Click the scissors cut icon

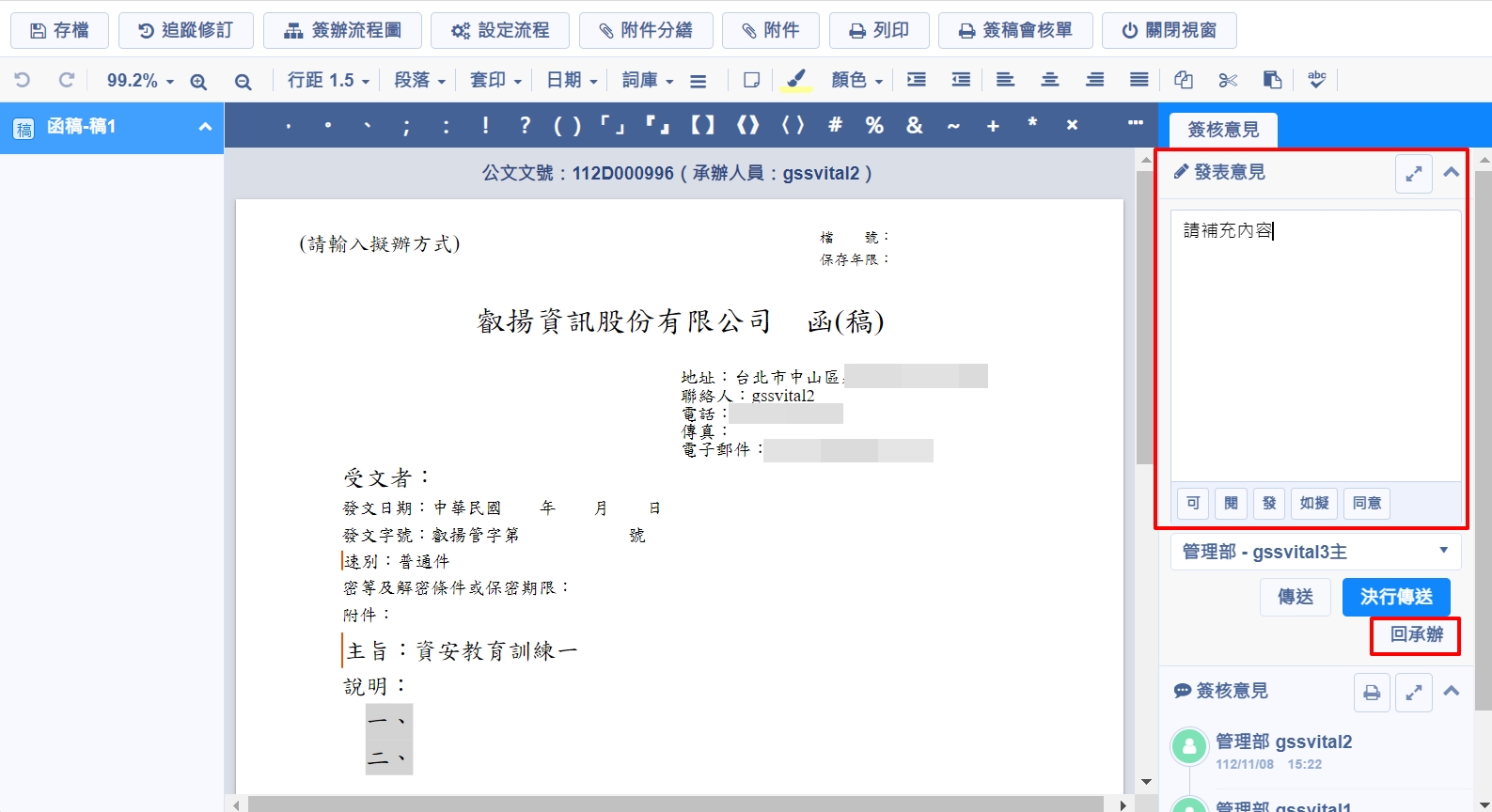click(1228, 80)
